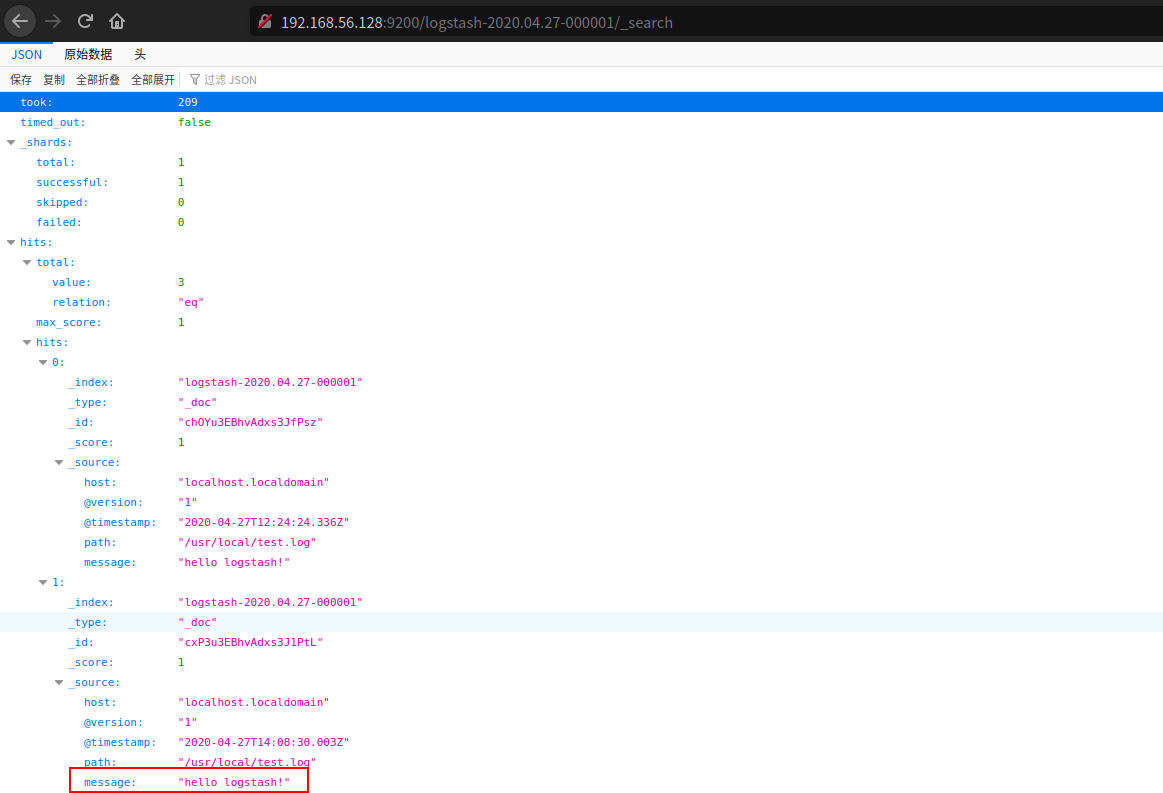Collapse hit entry 1

(43, 581)
